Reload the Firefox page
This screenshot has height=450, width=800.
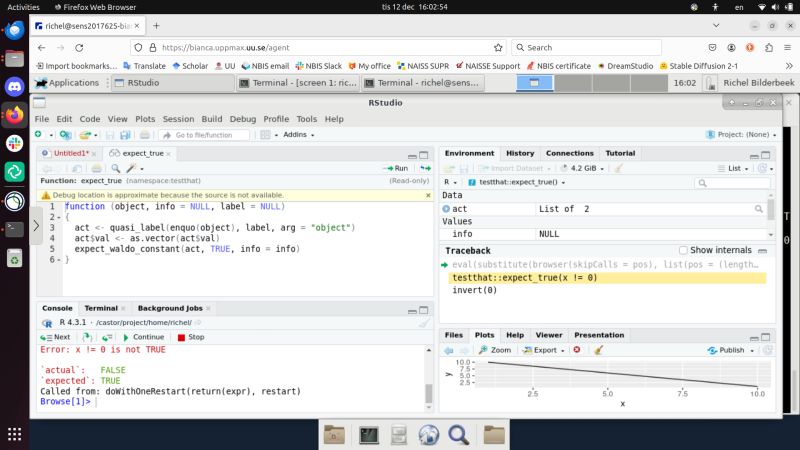[79, 47]
